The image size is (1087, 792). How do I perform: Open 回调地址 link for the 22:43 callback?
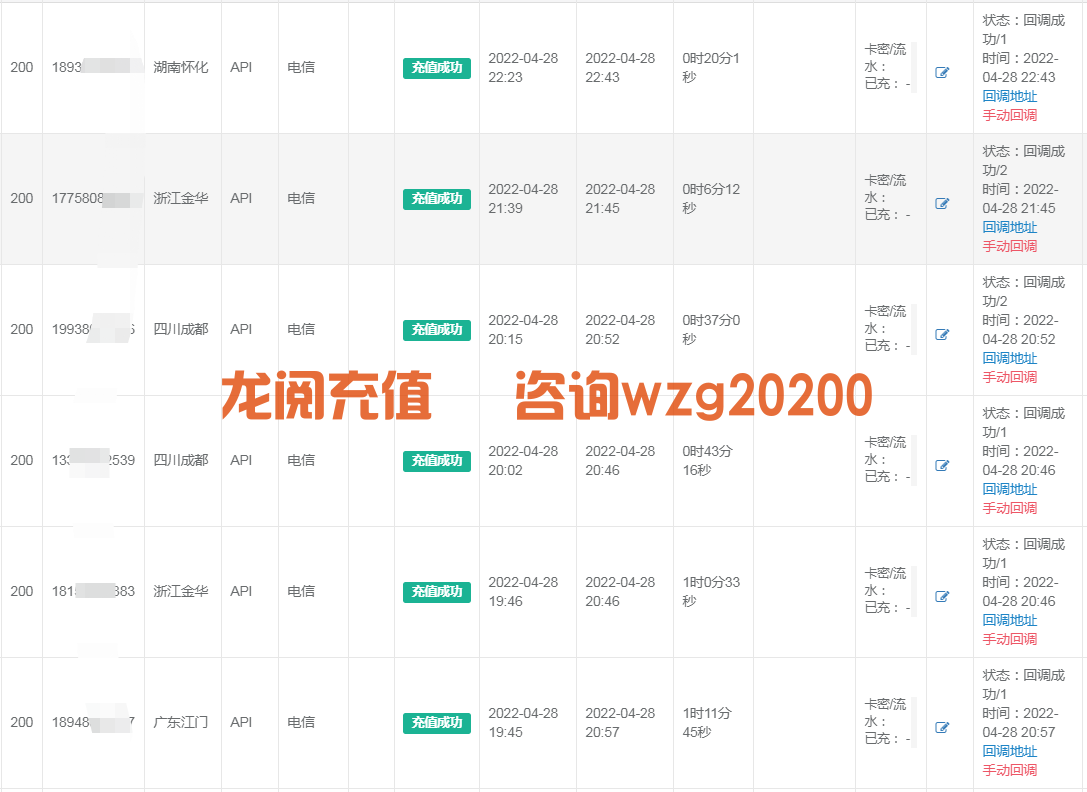click(x=1009, y=96)
